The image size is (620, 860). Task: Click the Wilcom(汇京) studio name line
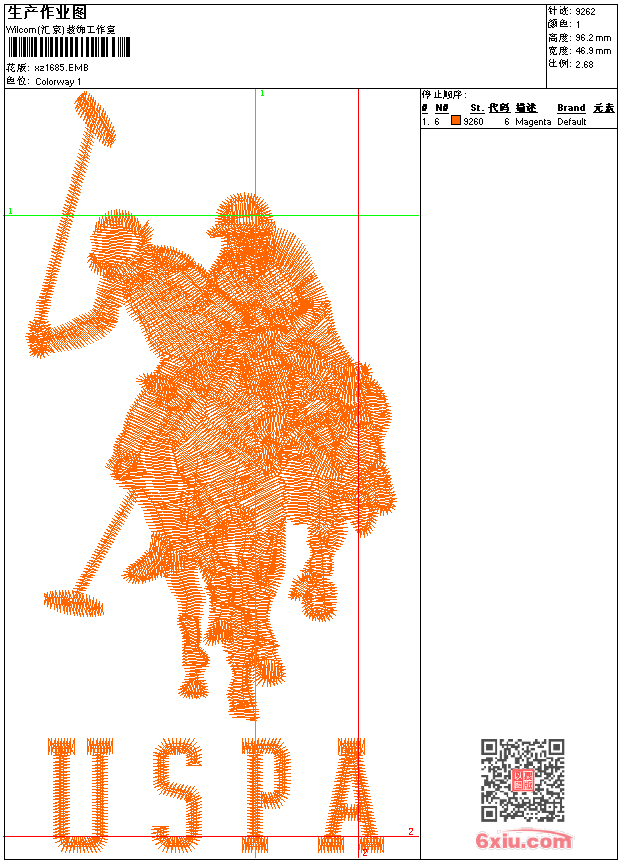[61, 30]
